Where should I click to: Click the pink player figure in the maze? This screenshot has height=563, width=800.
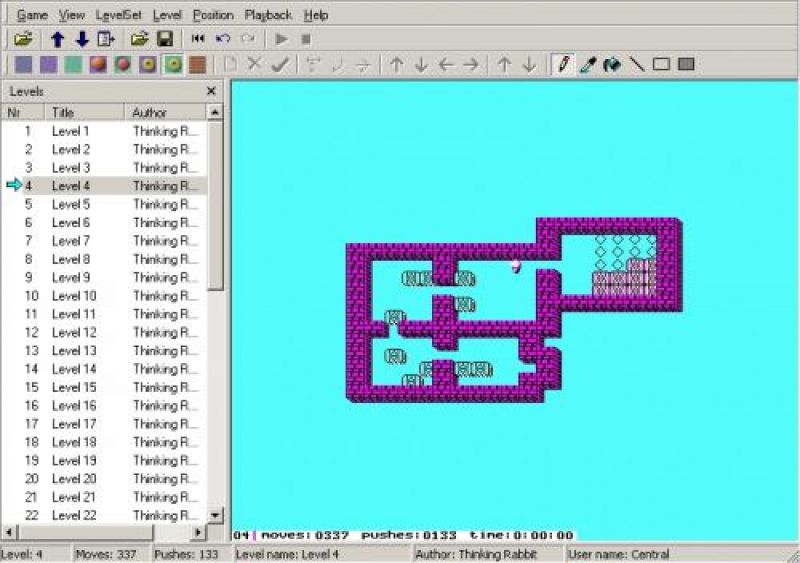(516, 266)
